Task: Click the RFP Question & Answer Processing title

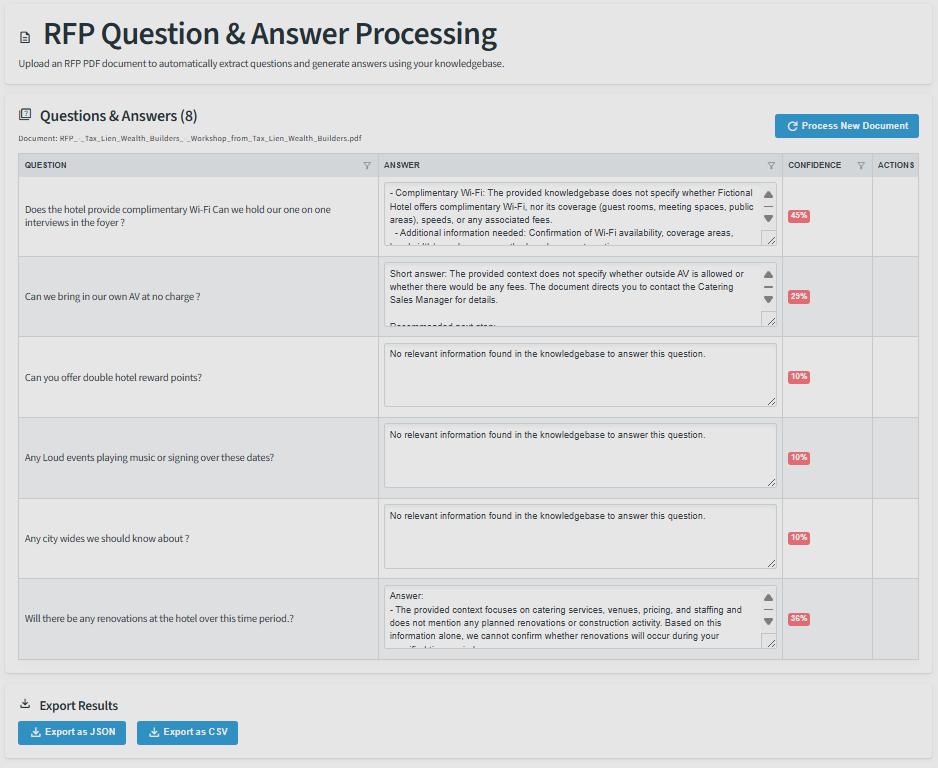Action: (270, 33)
